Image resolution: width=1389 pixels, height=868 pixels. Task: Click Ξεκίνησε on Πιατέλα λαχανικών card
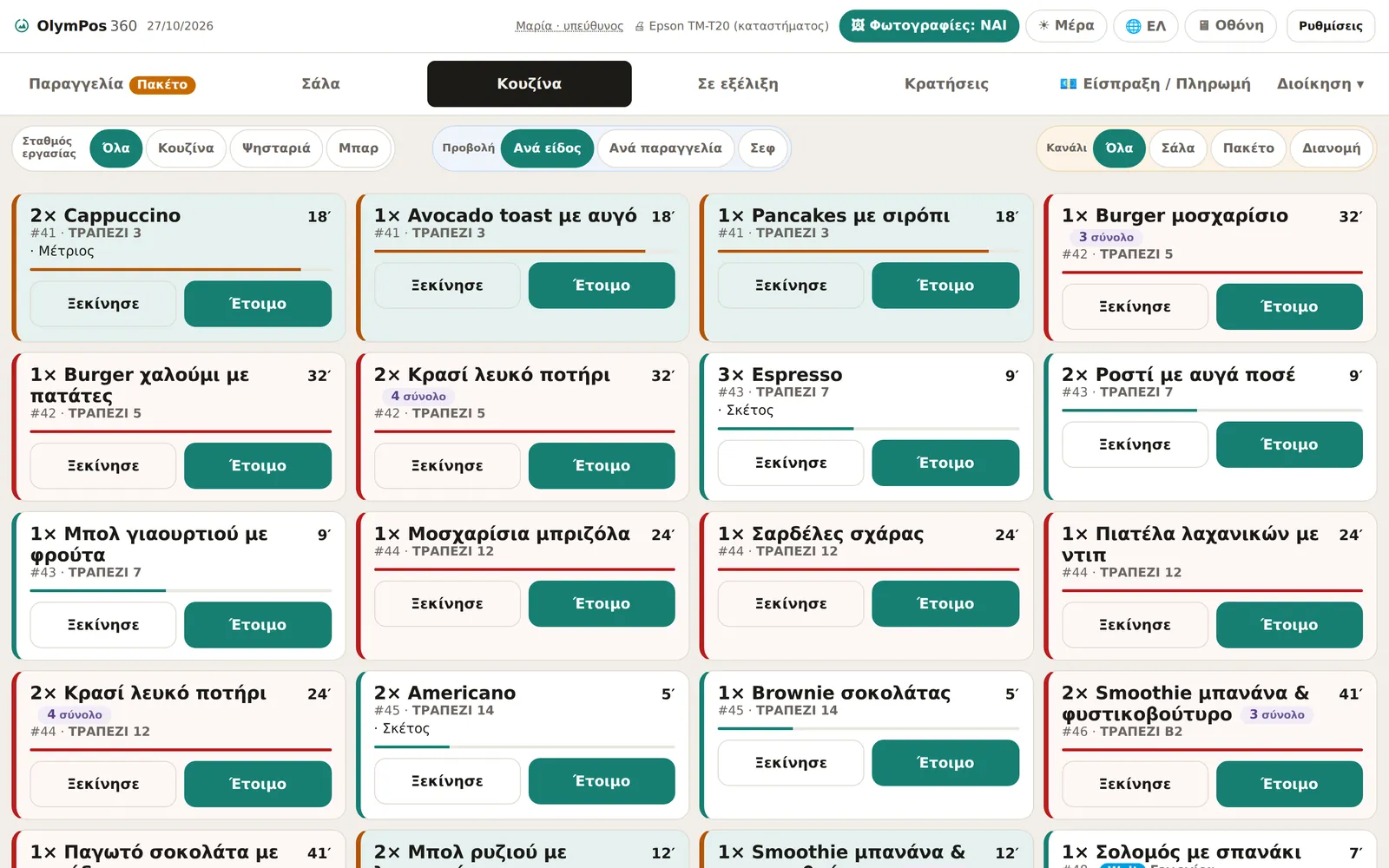click(x=1135, y=625)
